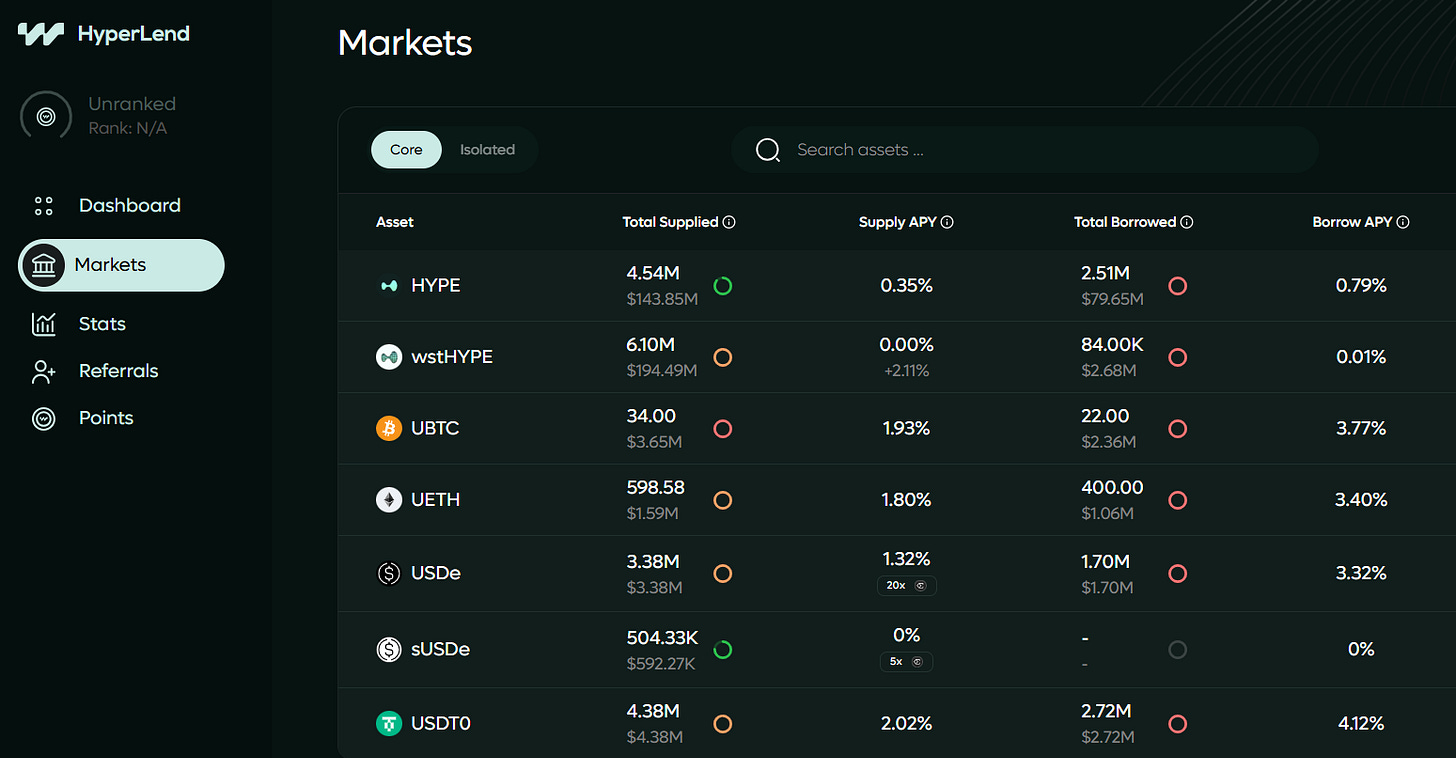Click USDe '3.32%' borrow APY
1456x758 pixels.
1361,573
